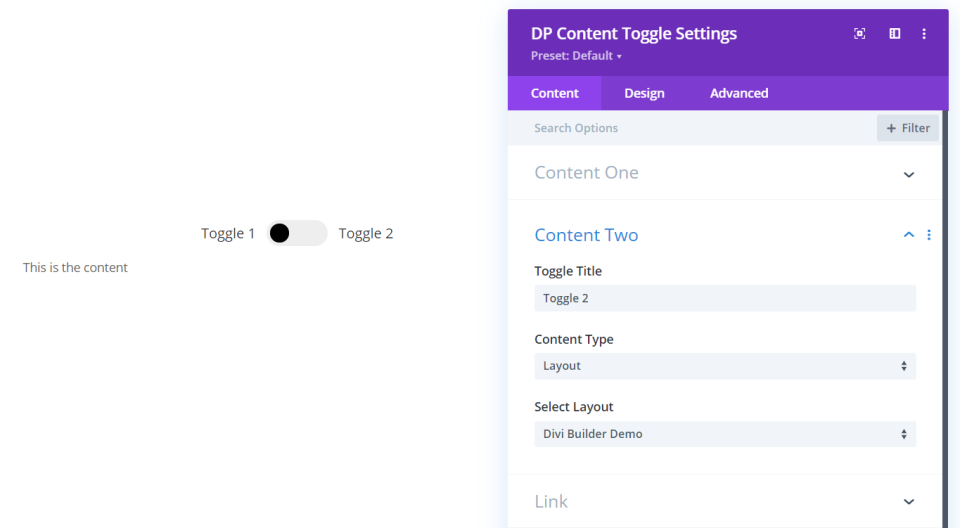The width and height of the screenshot is (960, 528).
Task: Expand the Content One section
Action: pyautogui.click(x=908, y=174)
